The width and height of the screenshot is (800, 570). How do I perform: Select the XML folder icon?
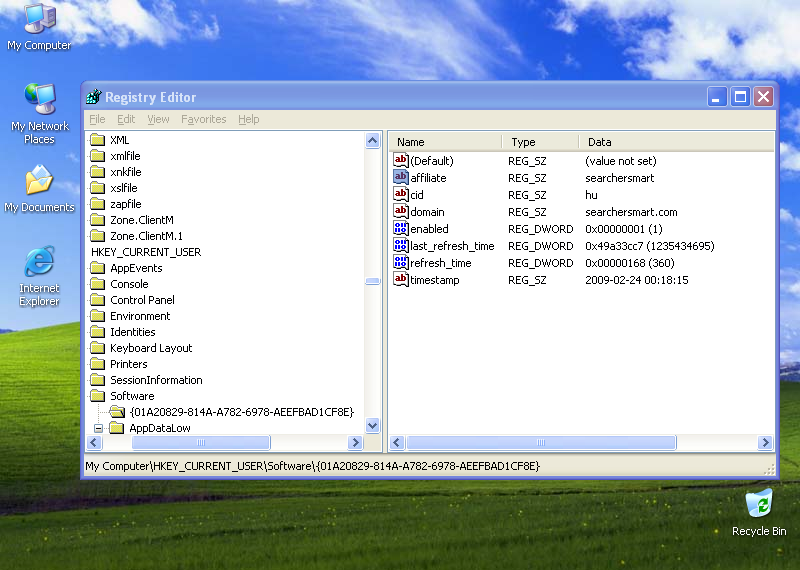click(x=97, y=140)
